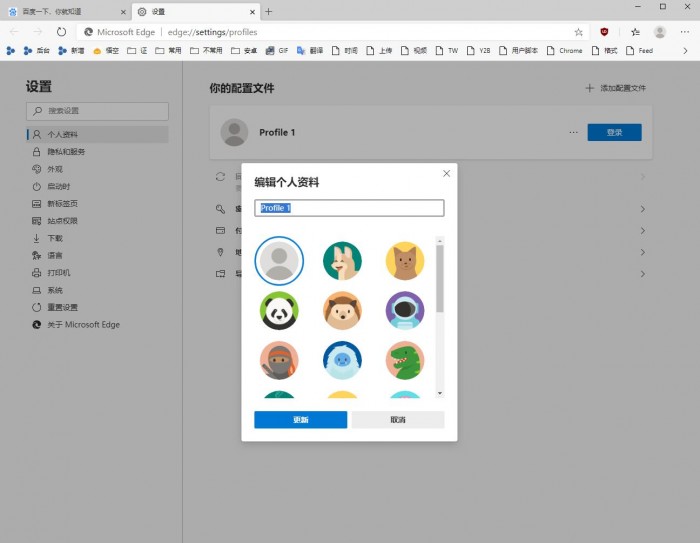Click the star add-to-favorites icon
The width and height of the screenshot is (700, 543).
[579, 32]
